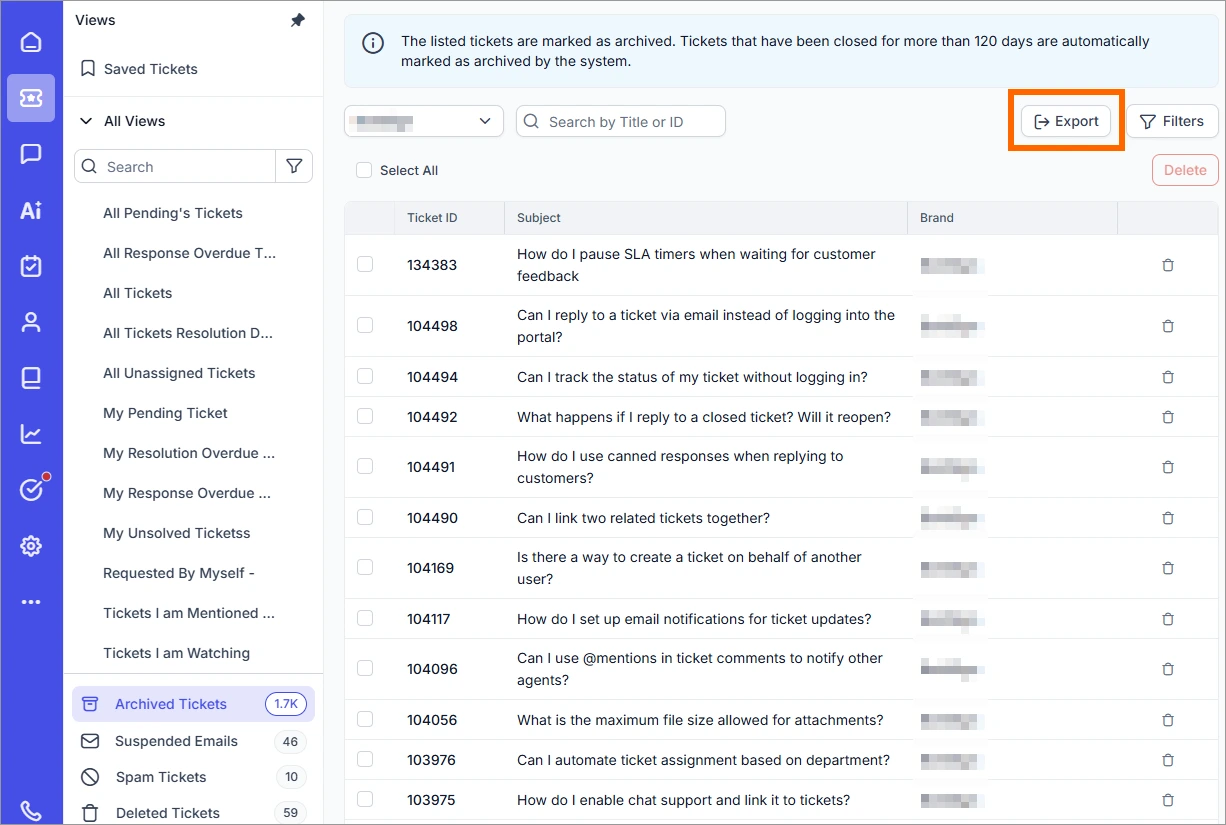Open the views filter funnel icon

294,167
